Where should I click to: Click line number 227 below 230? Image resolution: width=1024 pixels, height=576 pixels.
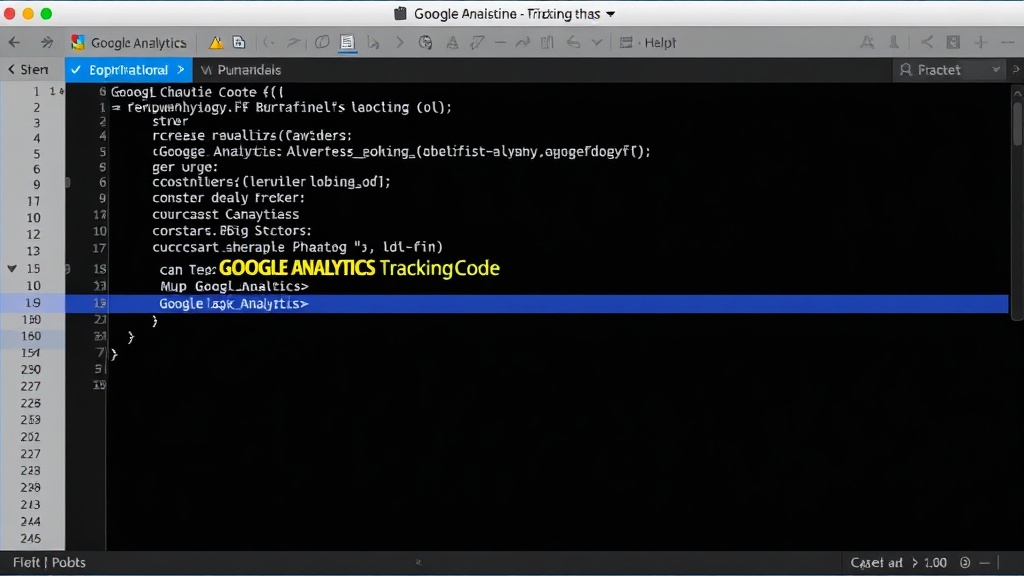point(31,387)
